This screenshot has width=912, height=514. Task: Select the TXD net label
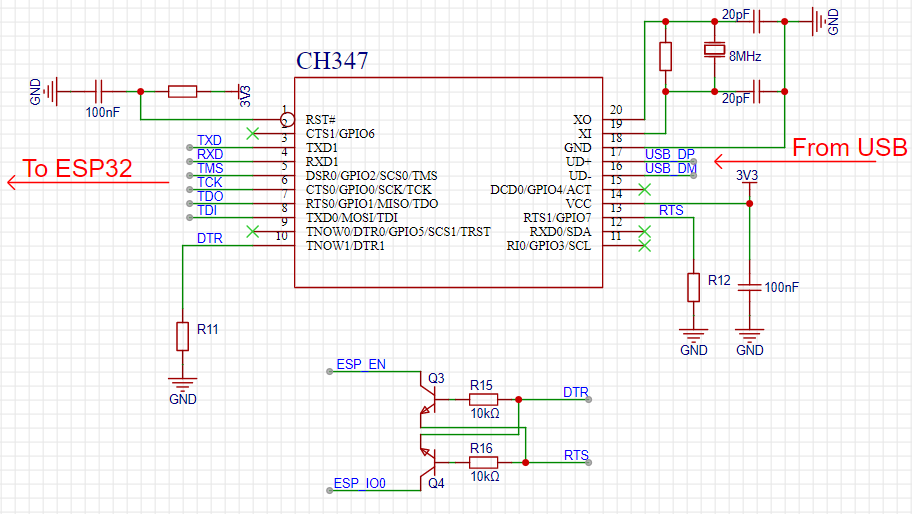209,140
